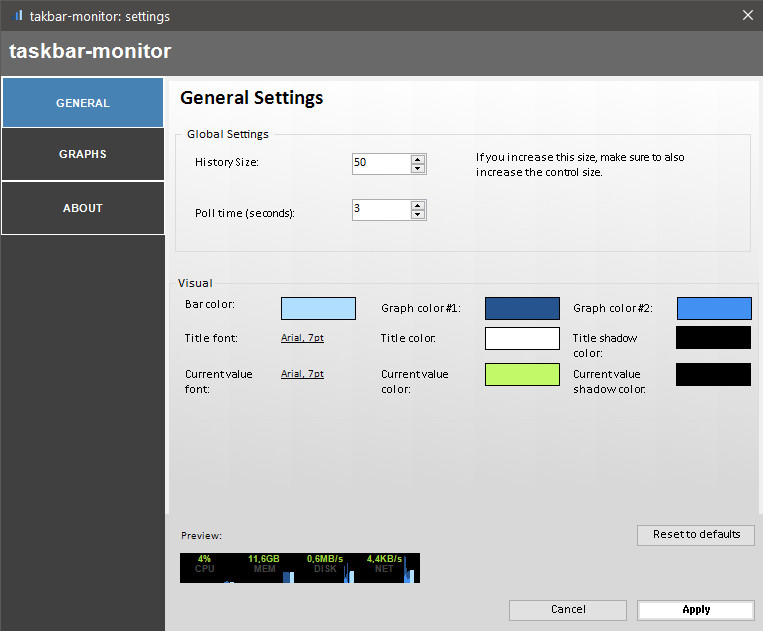Click the 'Bar color:' label
This screenshot has height=631, width=763.
tap(210, 305)
